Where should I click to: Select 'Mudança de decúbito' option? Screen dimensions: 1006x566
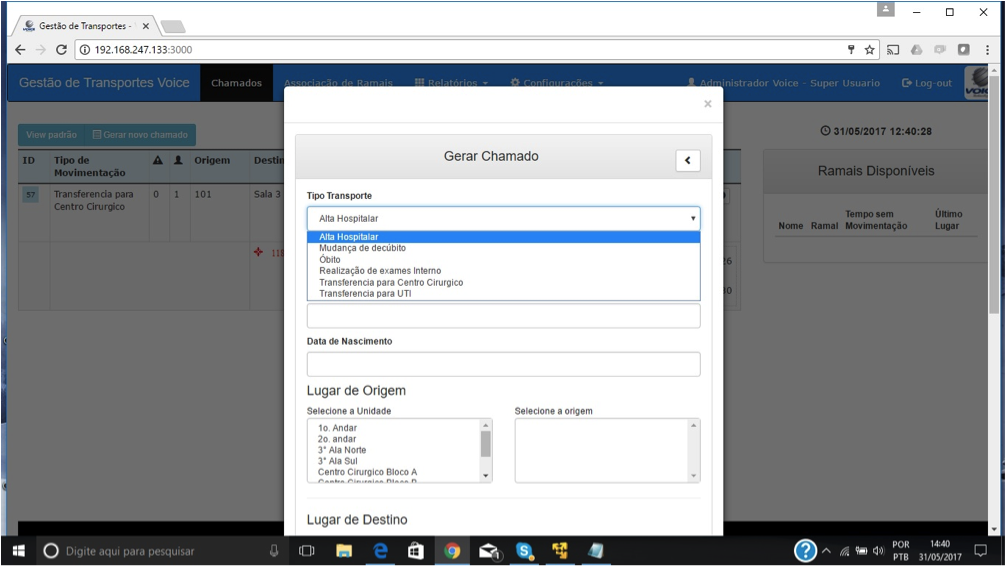362,248
